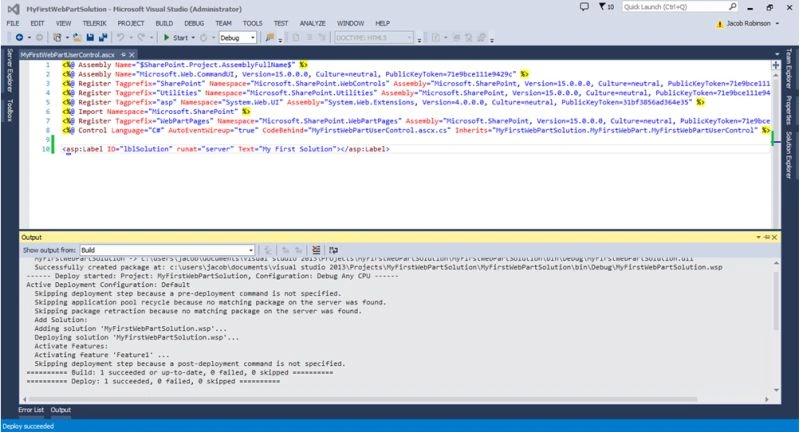
Task: Click the Clear All output icon
Action: pos(316,250)
